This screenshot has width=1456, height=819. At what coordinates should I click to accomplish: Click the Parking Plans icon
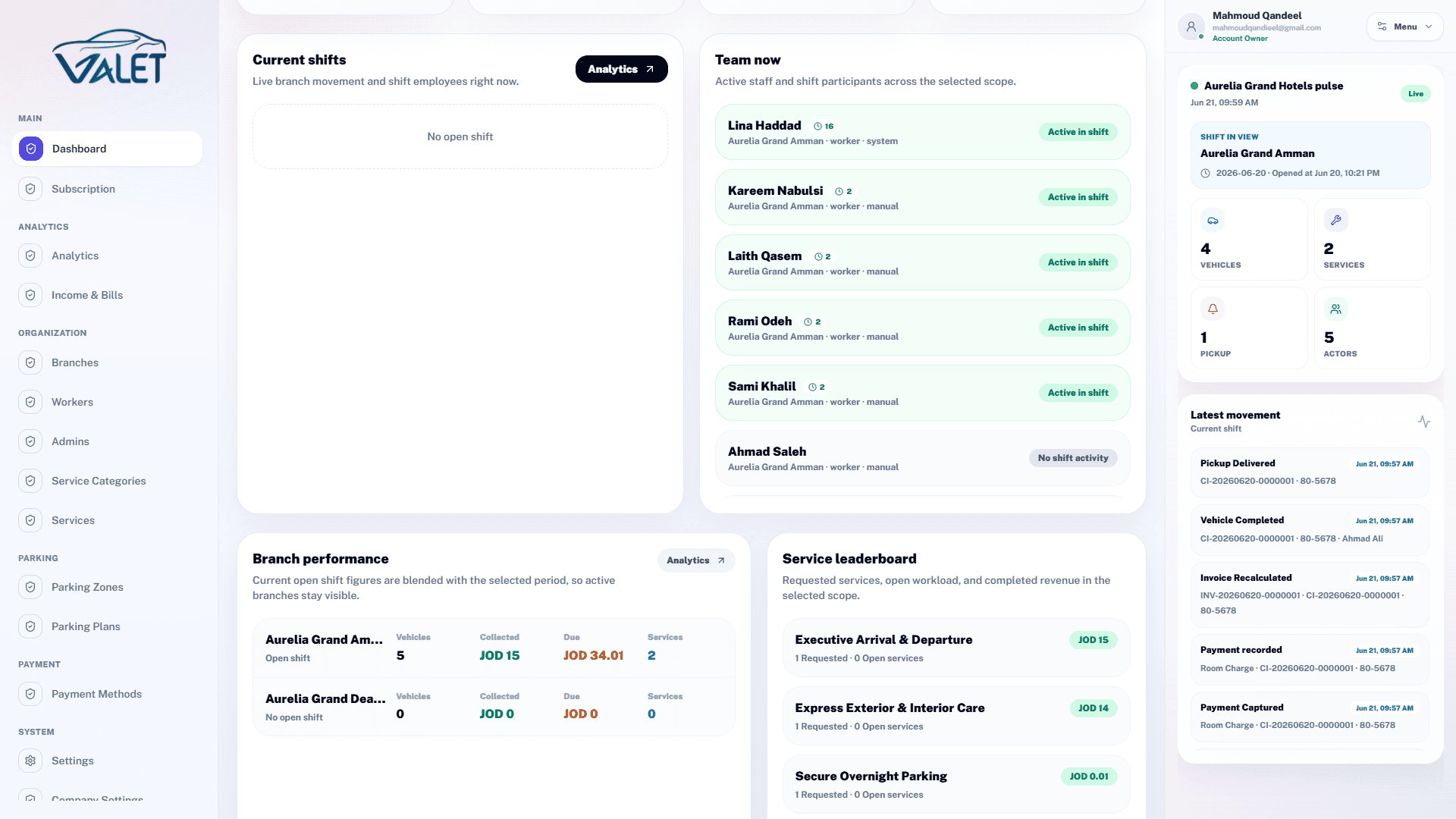[30, 626]
